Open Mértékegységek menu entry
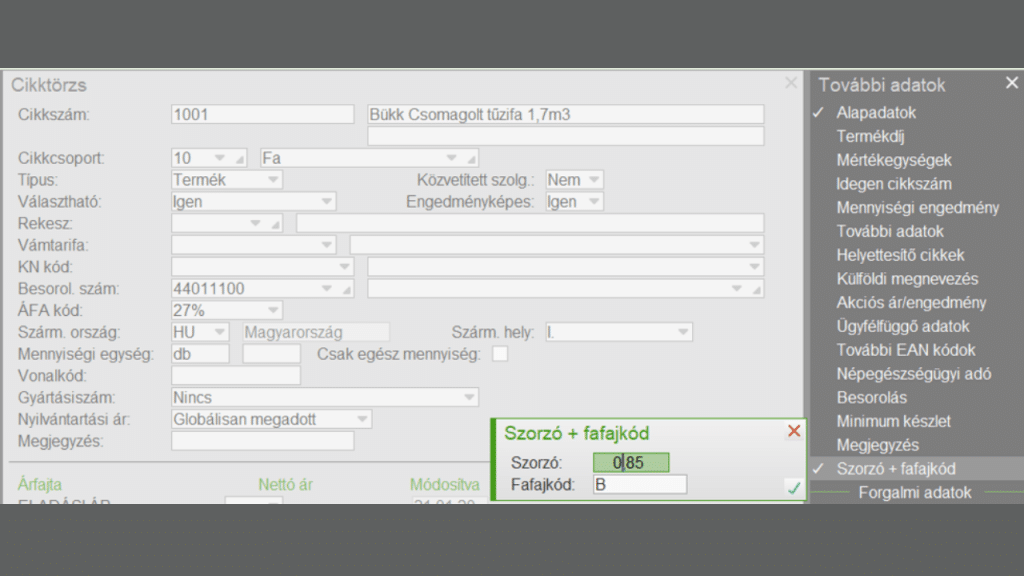The height and width of the screenshot is (576, 1024). (x=894, y=160)
